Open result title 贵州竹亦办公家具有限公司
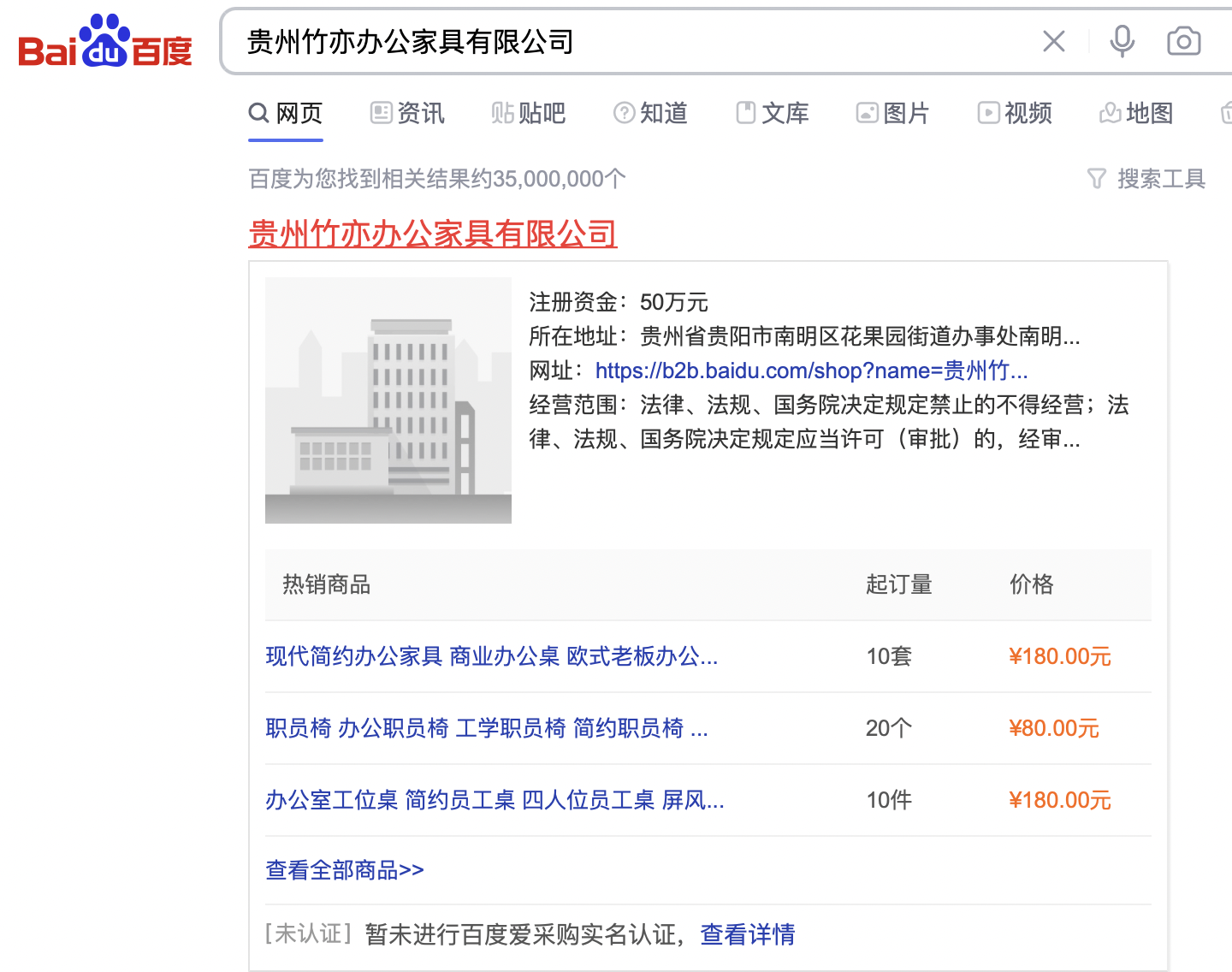 click(x=433, y=234)
